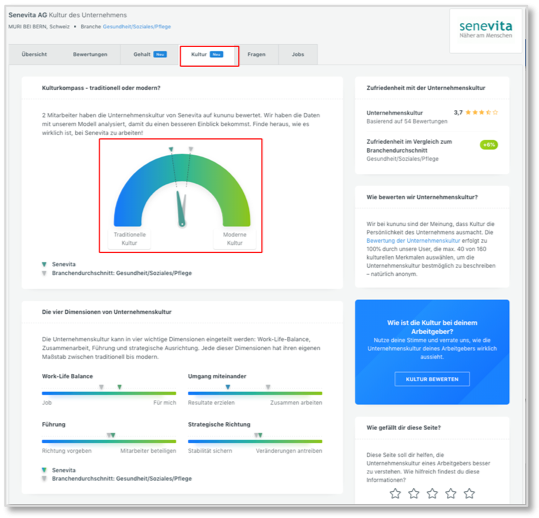
Task: Click the blue Senevita marker on Umgang miteinander
Action: coord(228,387)
